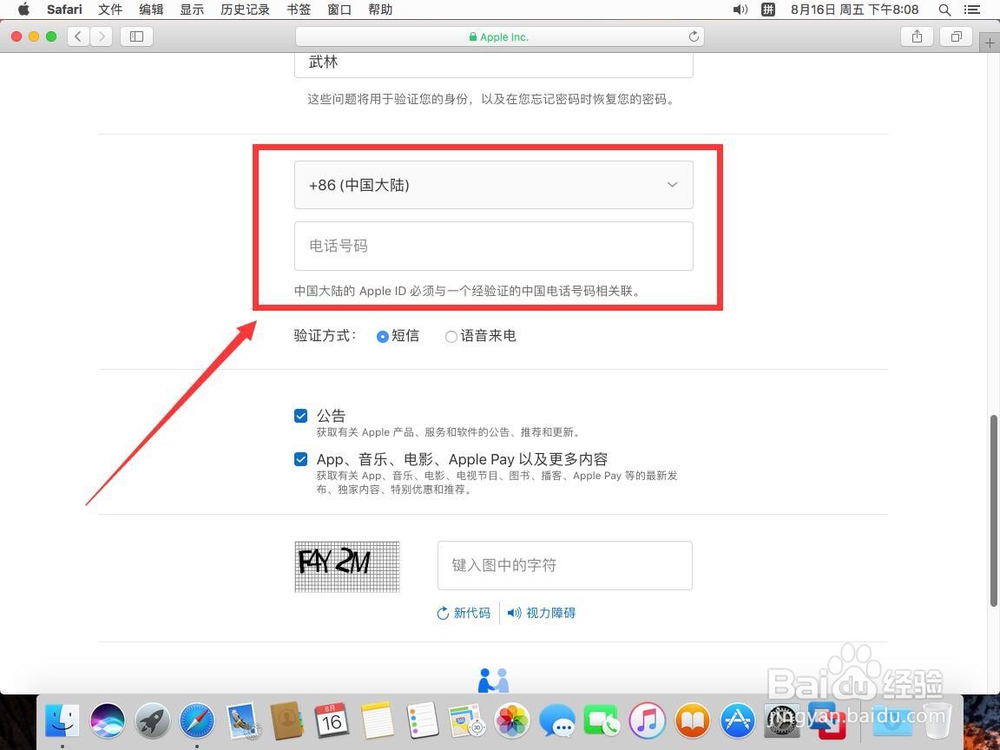
Task: Add a new tab with plus button
Action: 990,43
